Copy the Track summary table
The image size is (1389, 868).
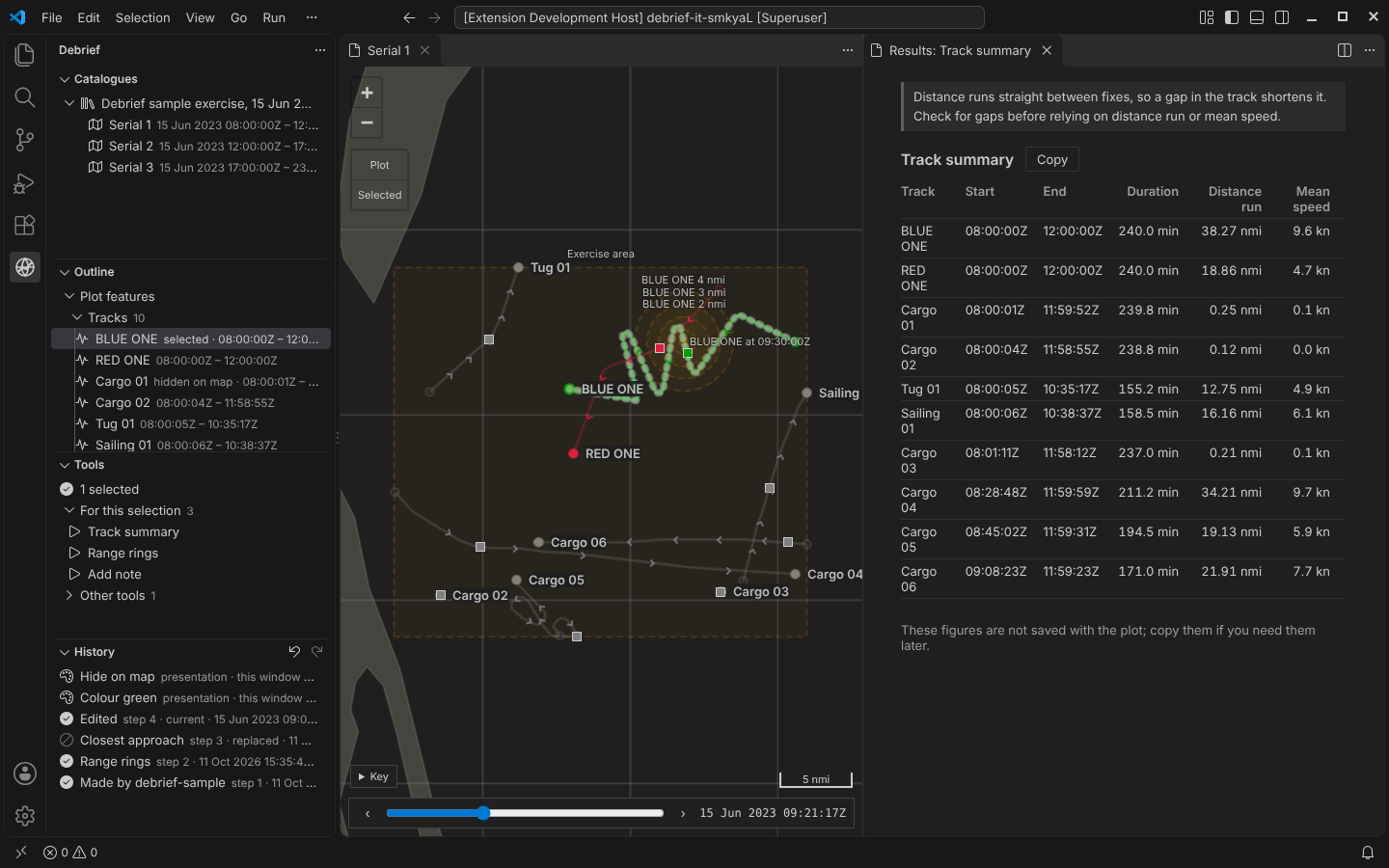[x=1051, y=160]
